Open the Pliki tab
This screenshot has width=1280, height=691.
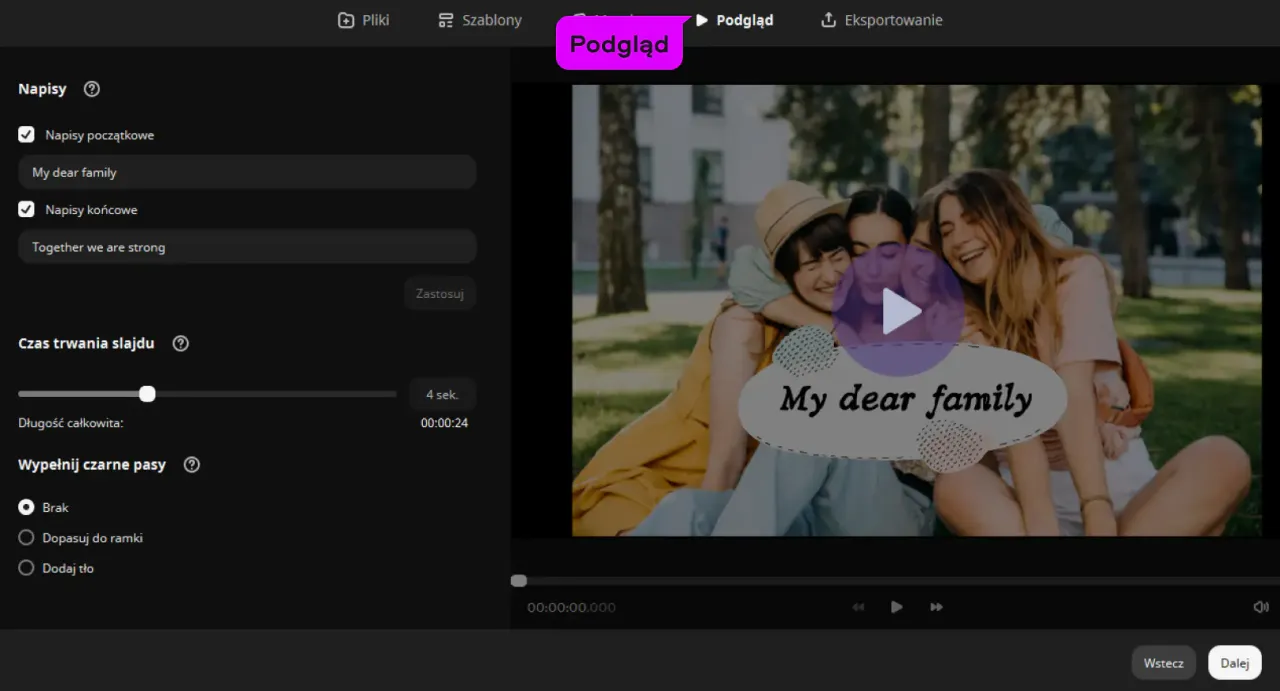(364, 20)
